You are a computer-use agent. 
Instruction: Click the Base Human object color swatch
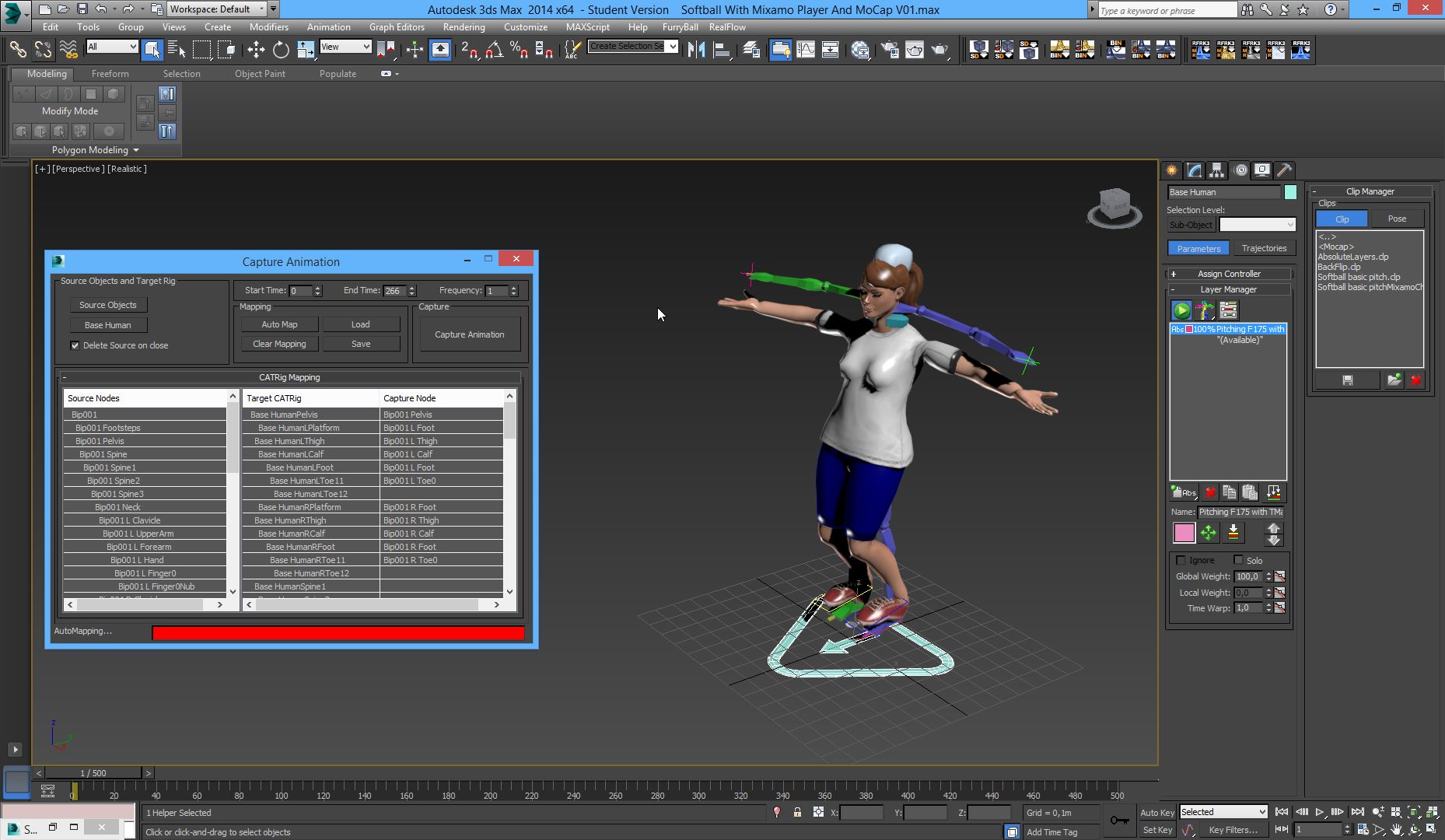click(1290, 192)
